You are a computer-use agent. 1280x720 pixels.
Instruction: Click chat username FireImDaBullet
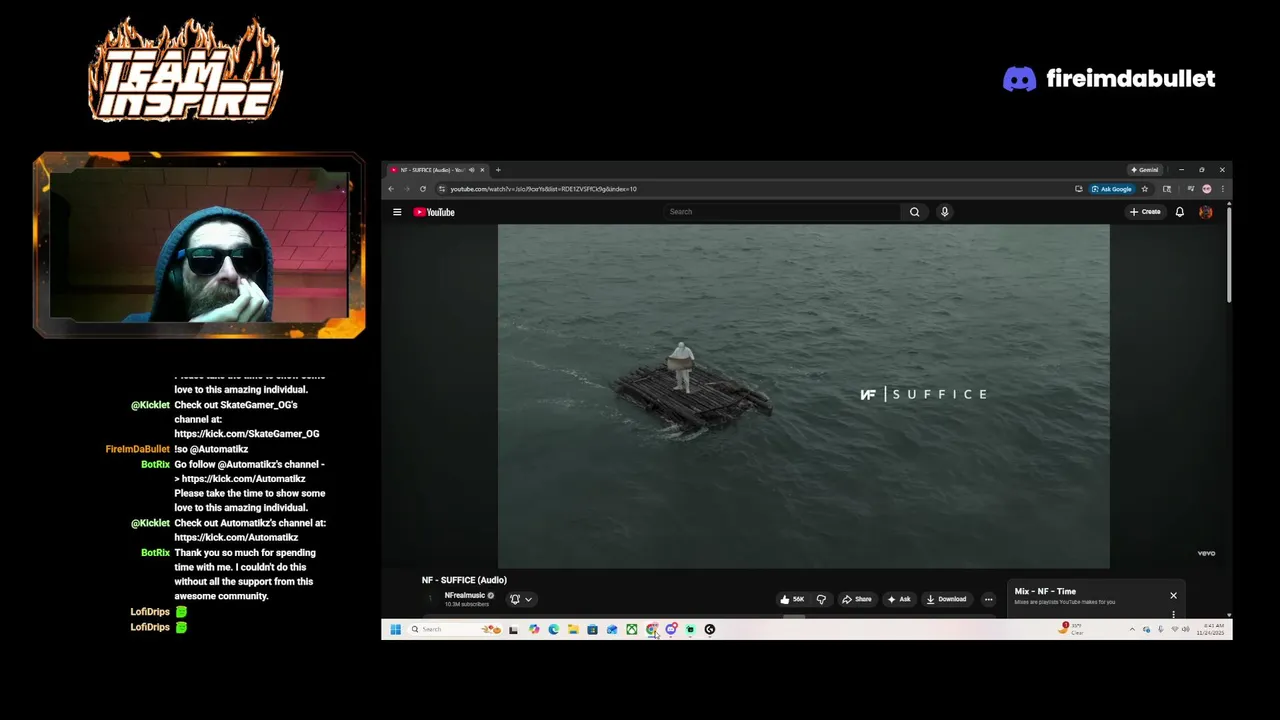[138, 449]
